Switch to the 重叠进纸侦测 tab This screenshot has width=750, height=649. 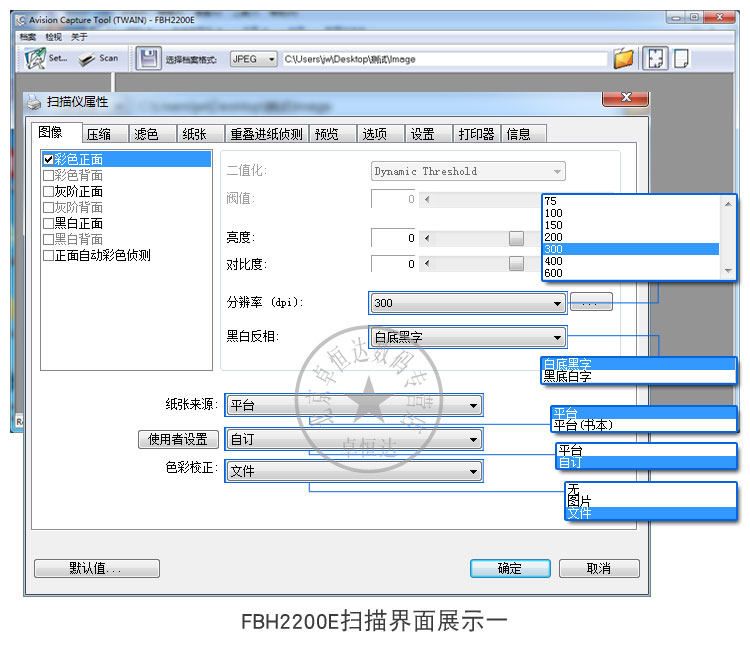(x=266, y=134)
